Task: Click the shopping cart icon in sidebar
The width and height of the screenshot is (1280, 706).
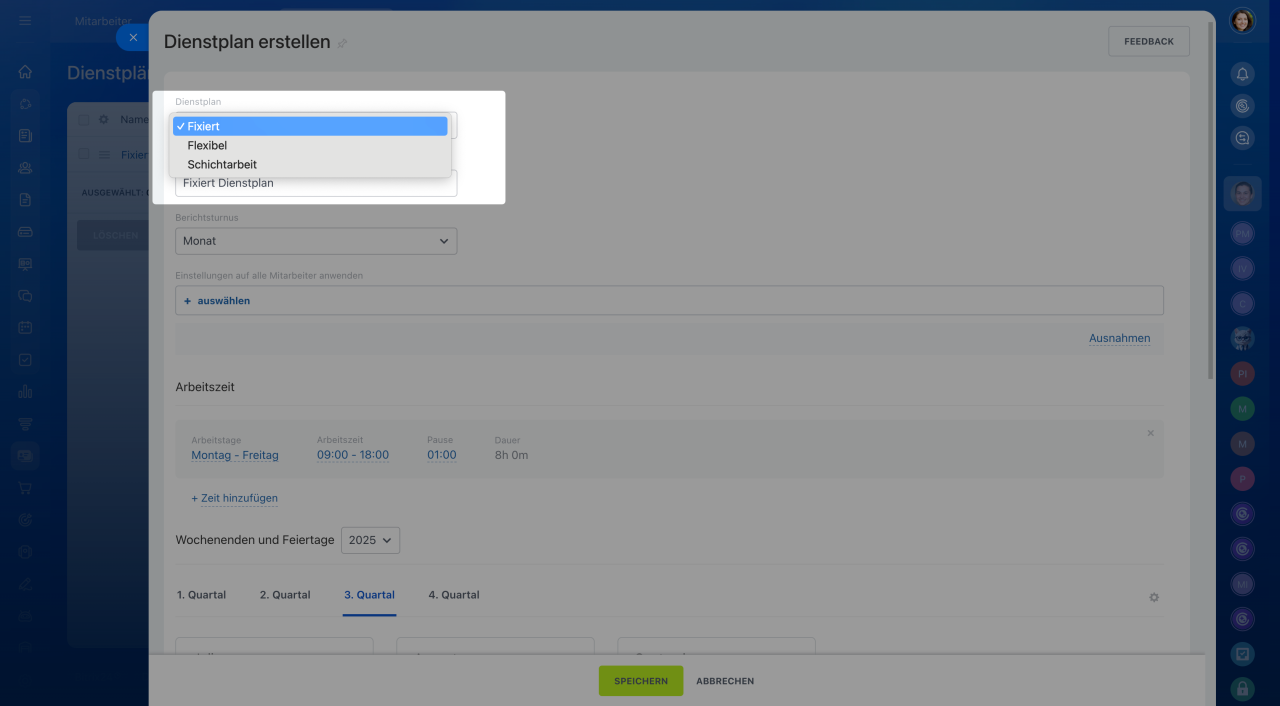Action: coord(25,488)
